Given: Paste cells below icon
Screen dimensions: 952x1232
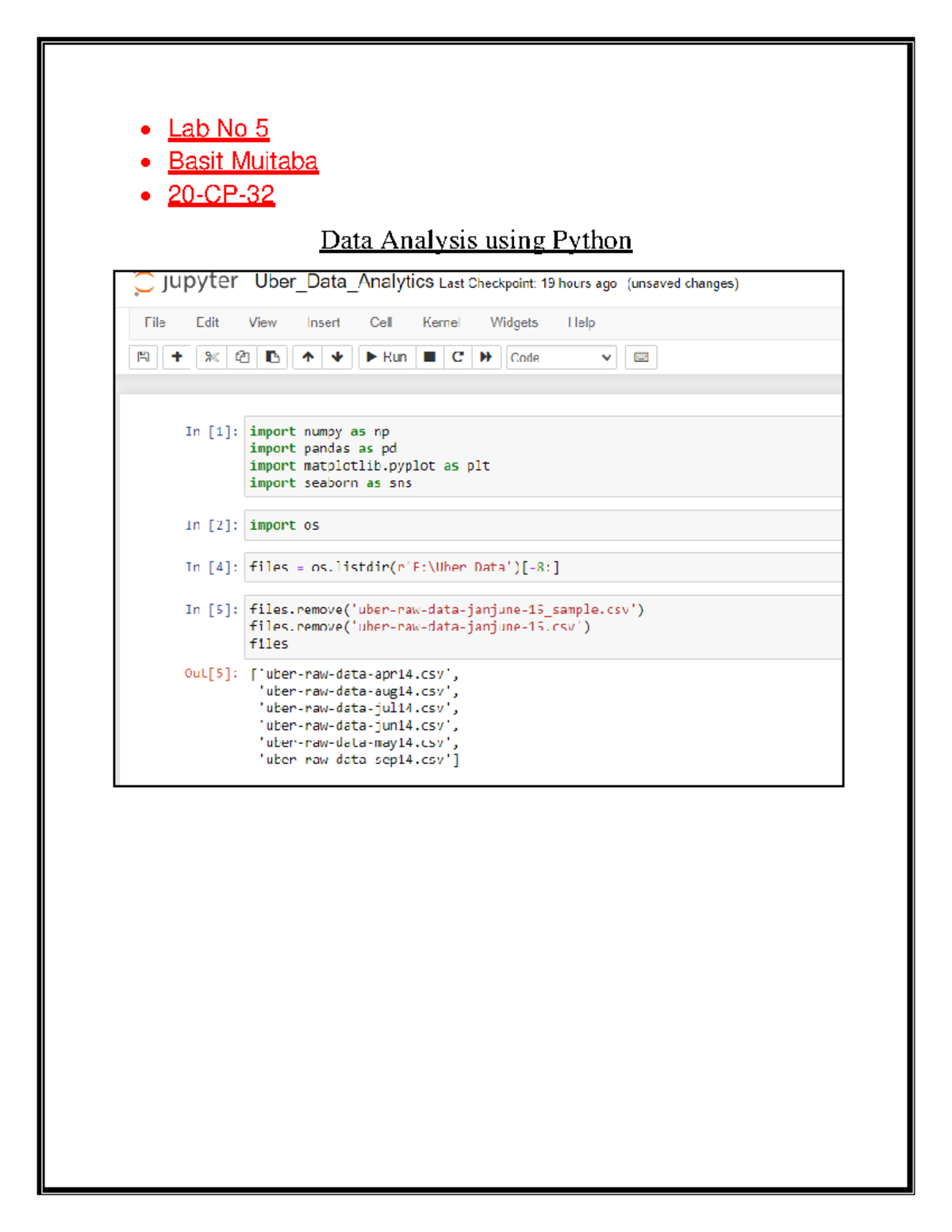Looking at the screenshot, I should coord(273,357).
